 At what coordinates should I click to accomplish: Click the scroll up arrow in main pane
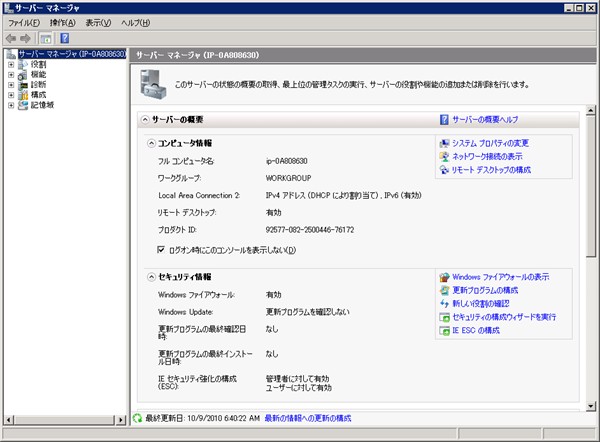(591, 111)
